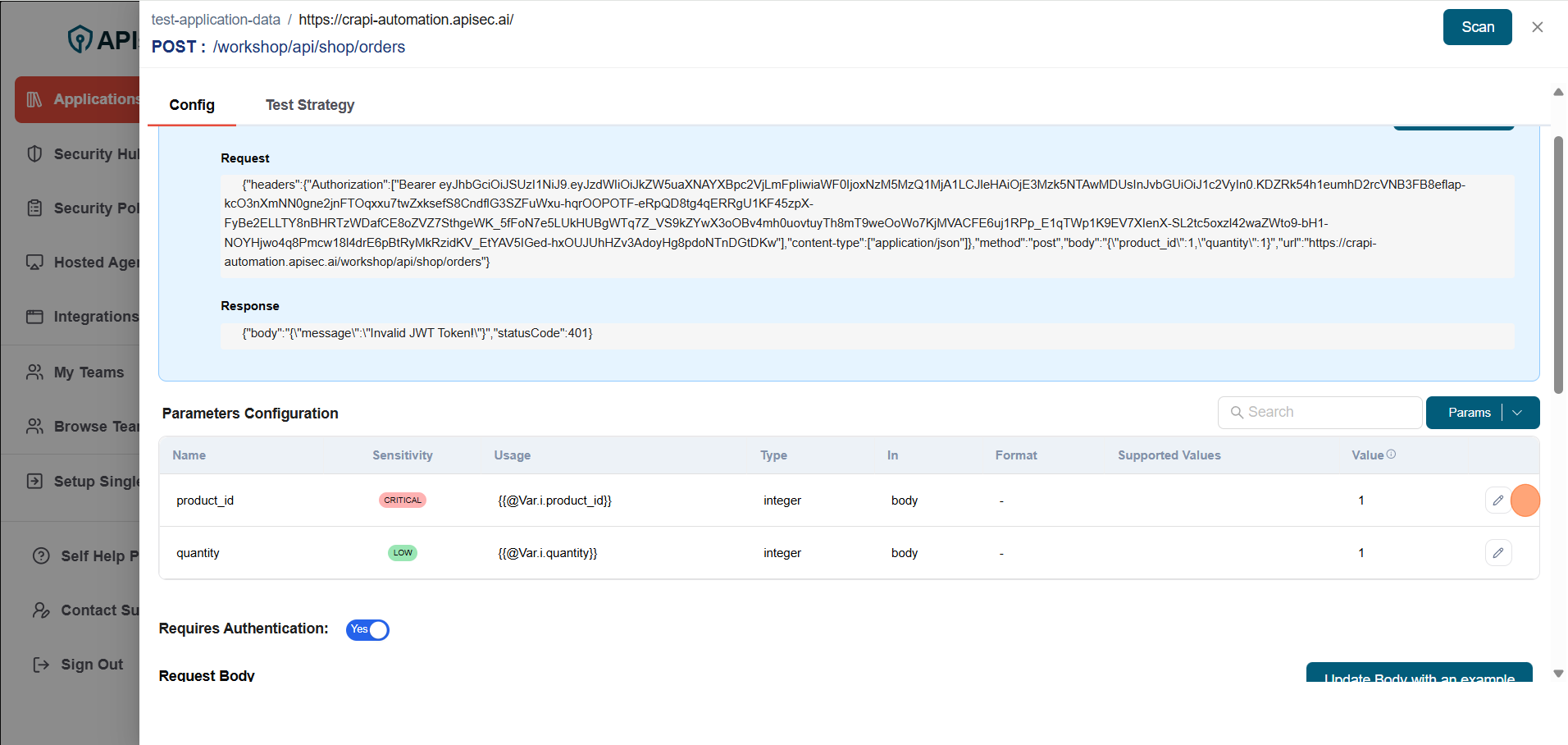
Task: Click the Integrations sidebar icon
Action: coord(34,317)
